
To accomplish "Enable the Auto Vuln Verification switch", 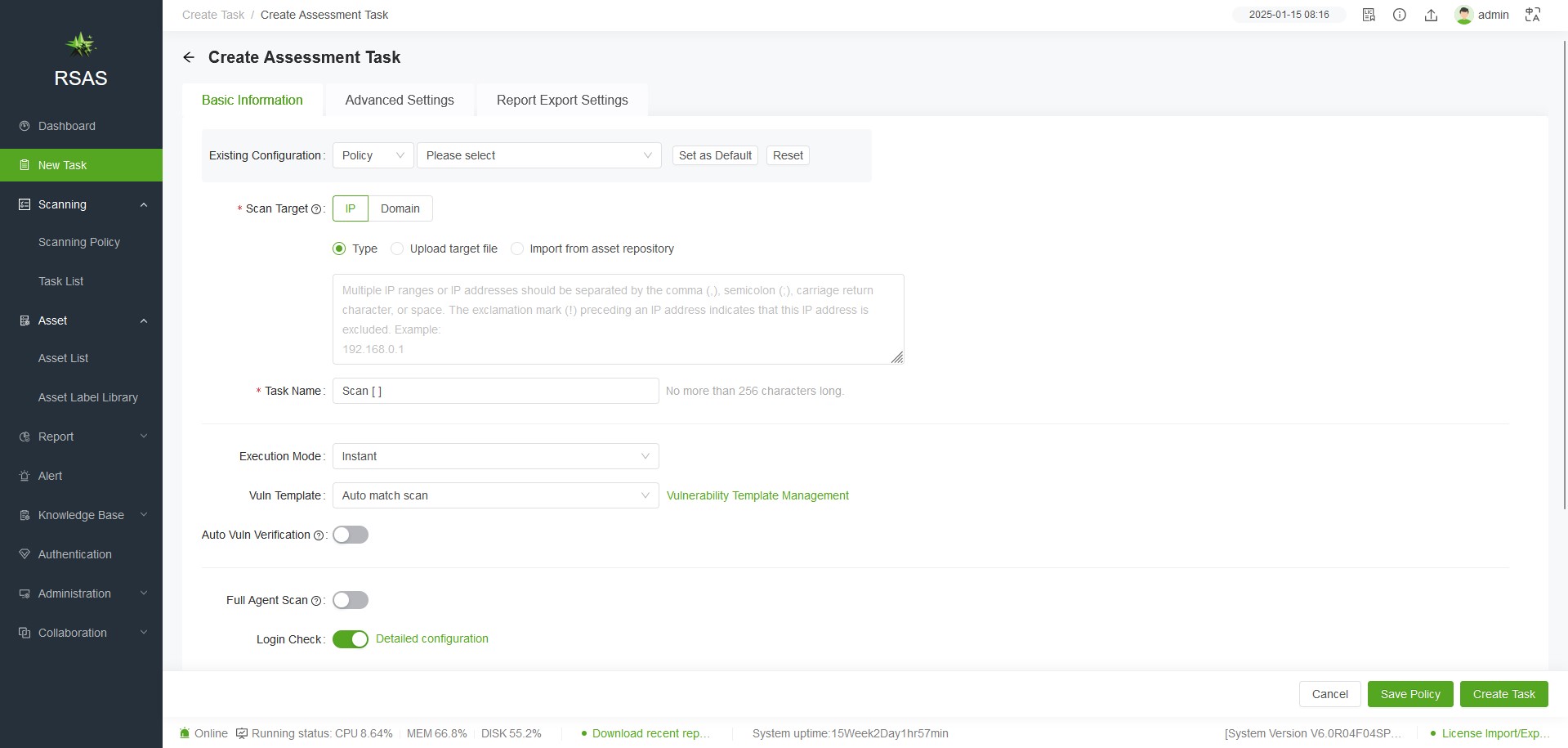I will [351, 535].
